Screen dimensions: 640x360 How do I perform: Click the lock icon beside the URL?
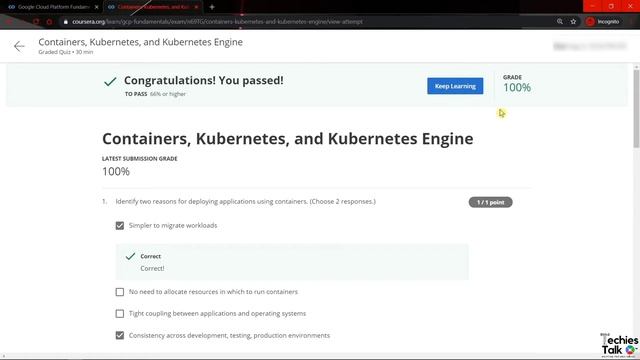pos(65,22)
